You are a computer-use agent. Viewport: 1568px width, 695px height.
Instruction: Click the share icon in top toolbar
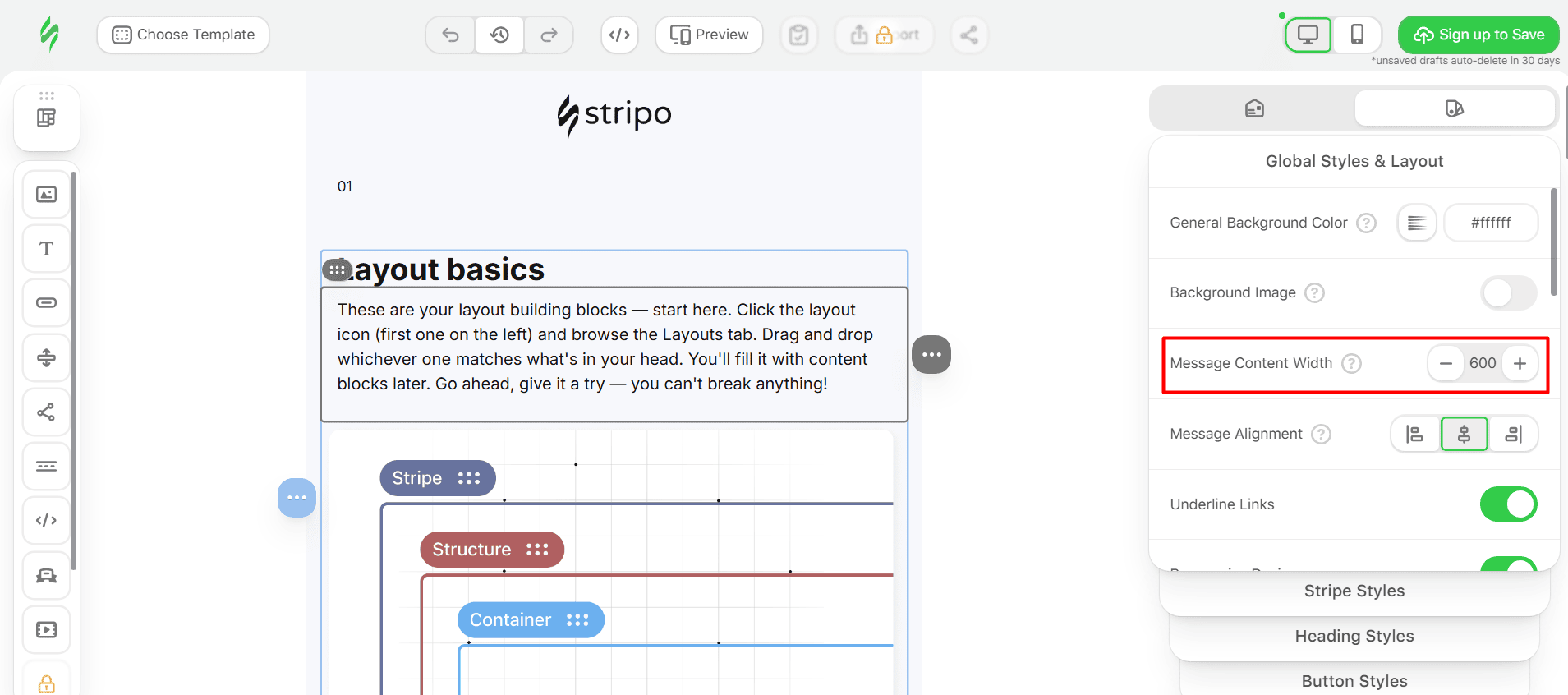pos(969,35)
